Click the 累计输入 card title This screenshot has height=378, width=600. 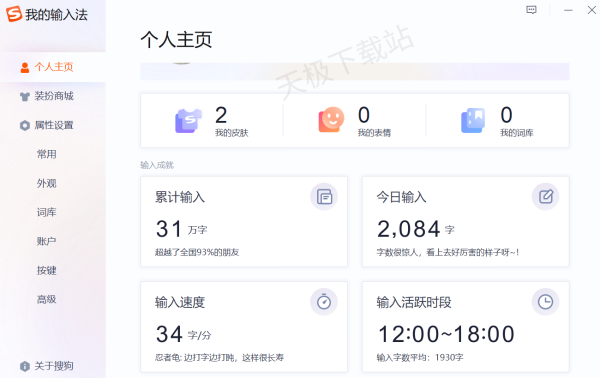pos(180,197)
